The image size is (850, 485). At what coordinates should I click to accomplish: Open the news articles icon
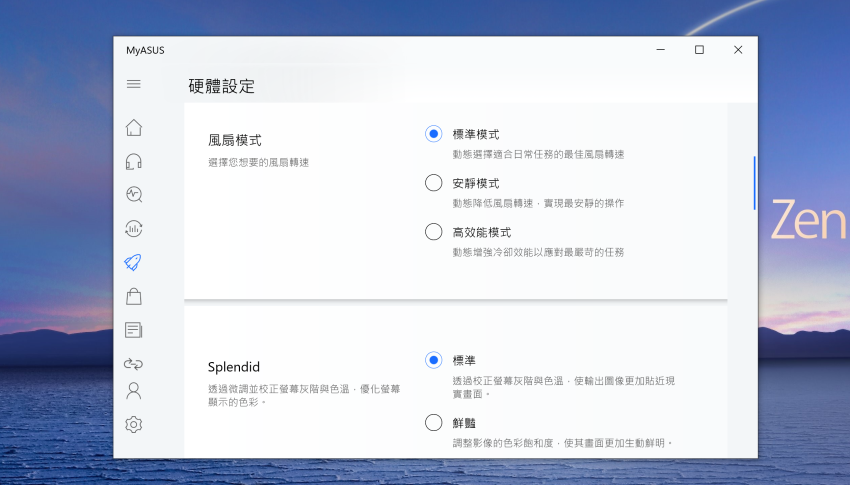pos(133,330)
